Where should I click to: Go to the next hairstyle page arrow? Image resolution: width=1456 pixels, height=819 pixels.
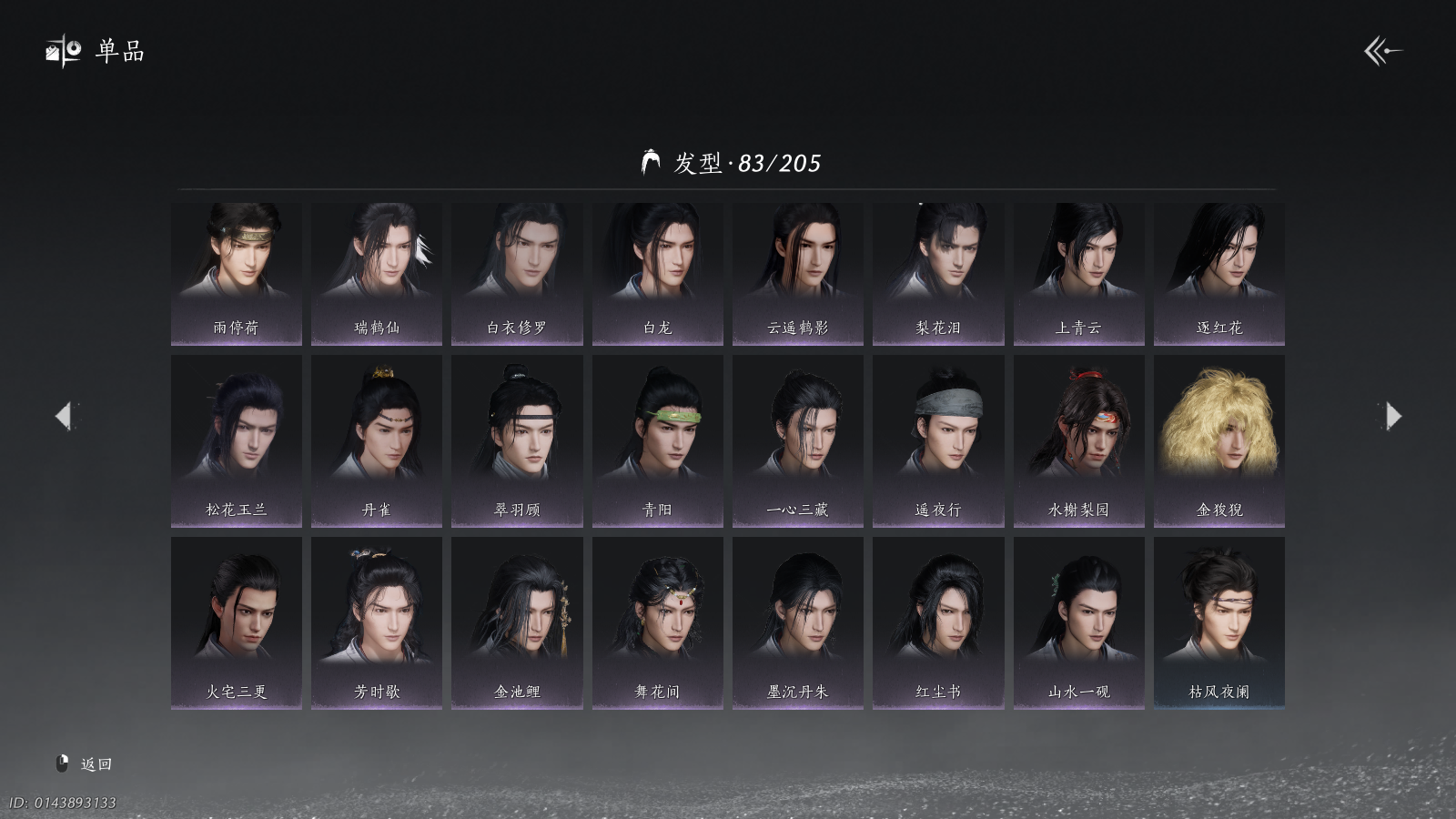click(x=1393, y=416)
